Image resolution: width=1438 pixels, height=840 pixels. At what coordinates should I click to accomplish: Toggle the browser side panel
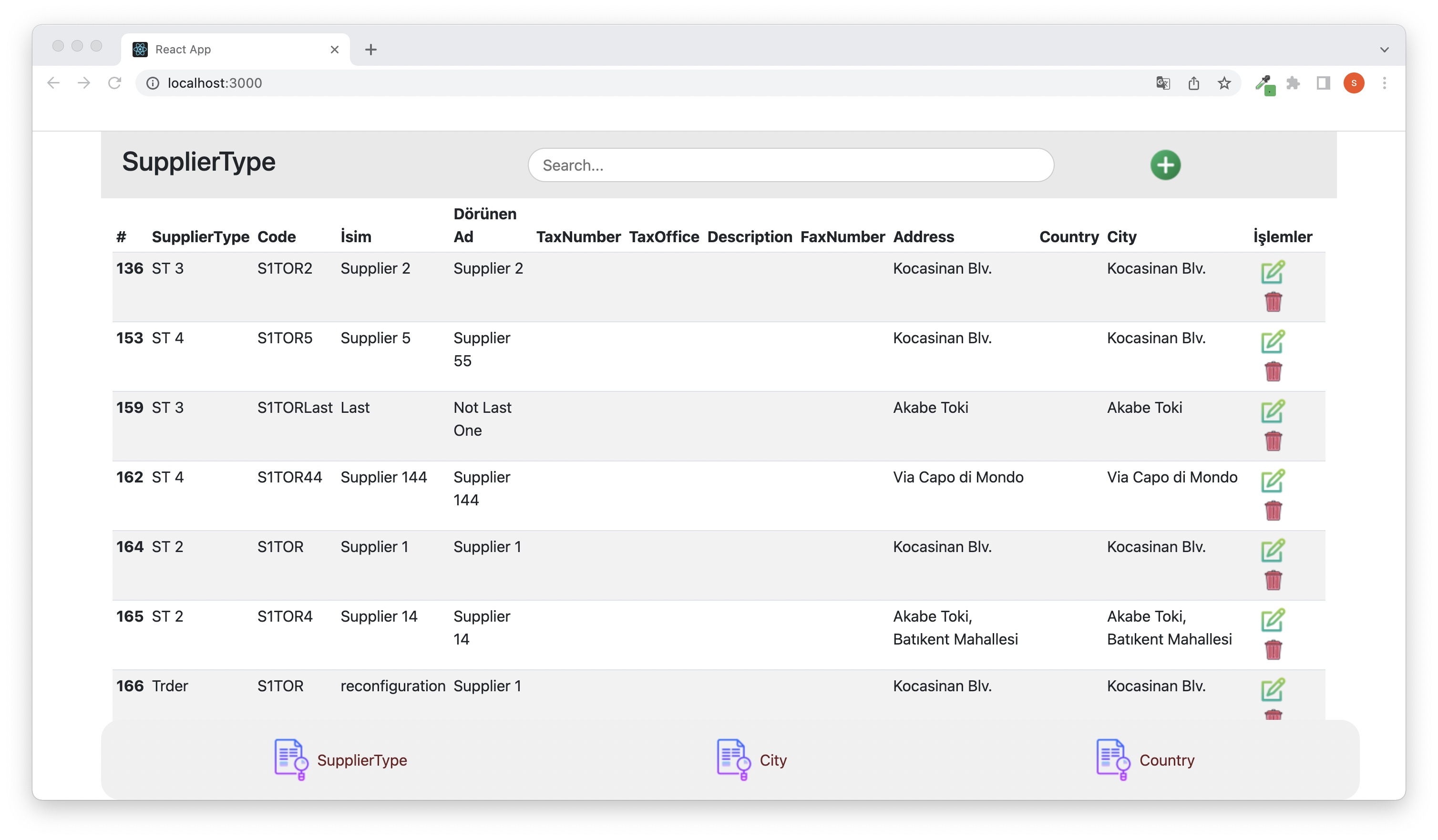(x=1323, y=83)
